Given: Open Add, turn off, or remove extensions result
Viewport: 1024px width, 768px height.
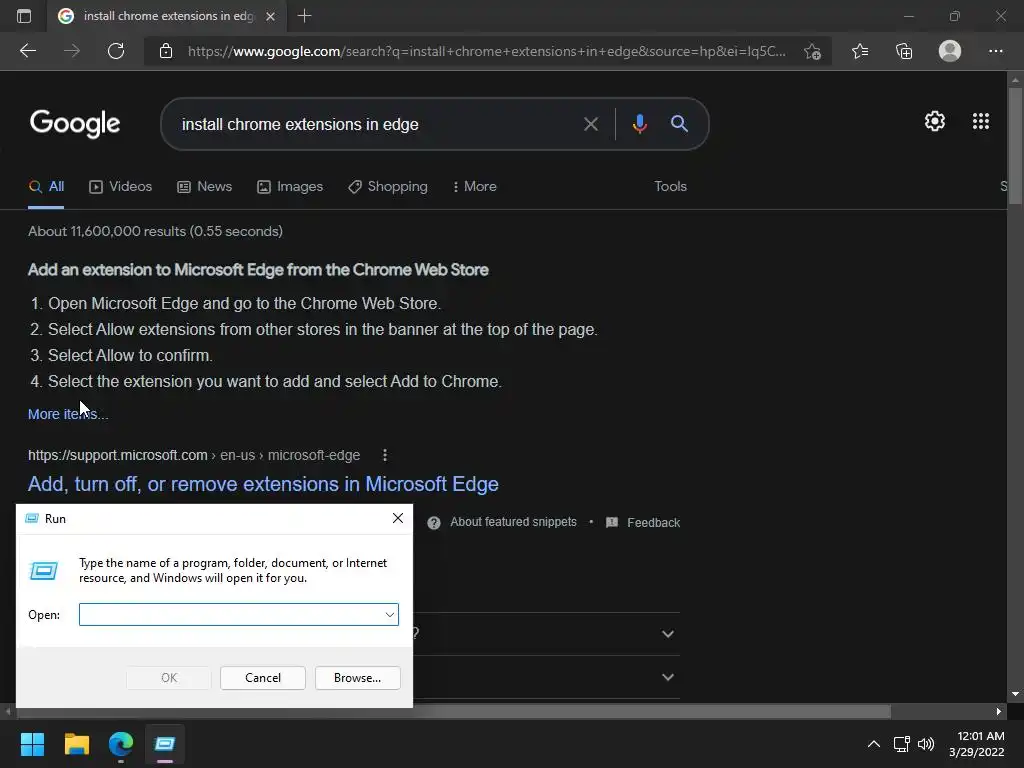Looking at the screenshot, I should [x=263, y=484].
